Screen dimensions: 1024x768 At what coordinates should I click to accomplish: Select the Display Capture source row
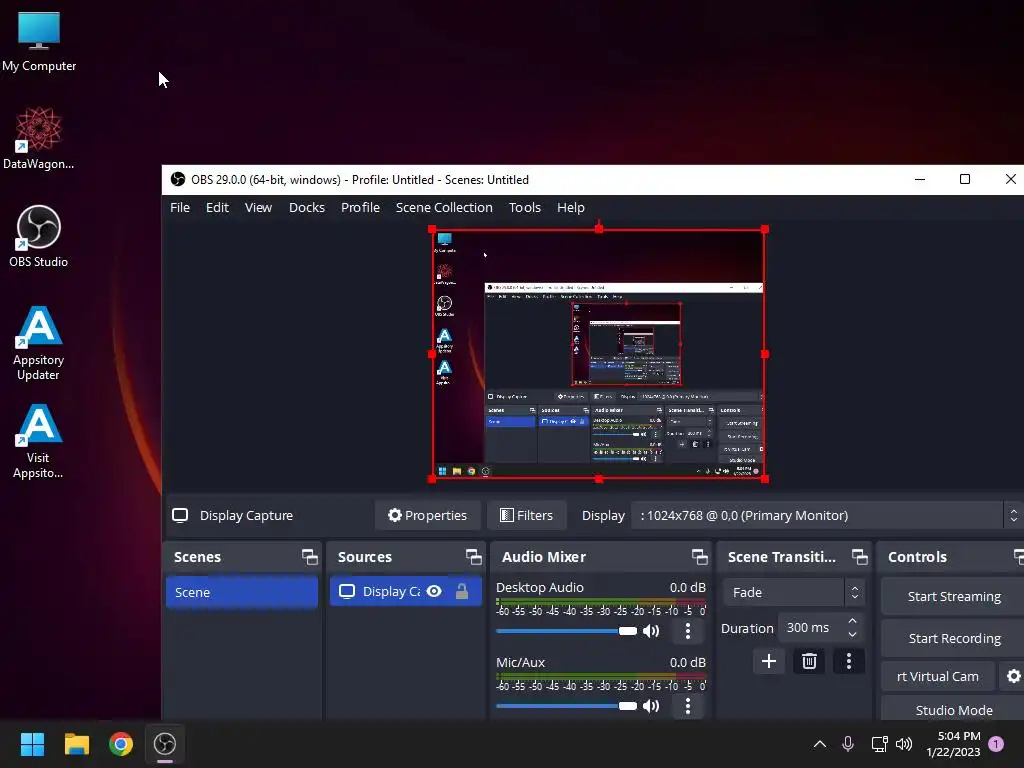point(406,592)
